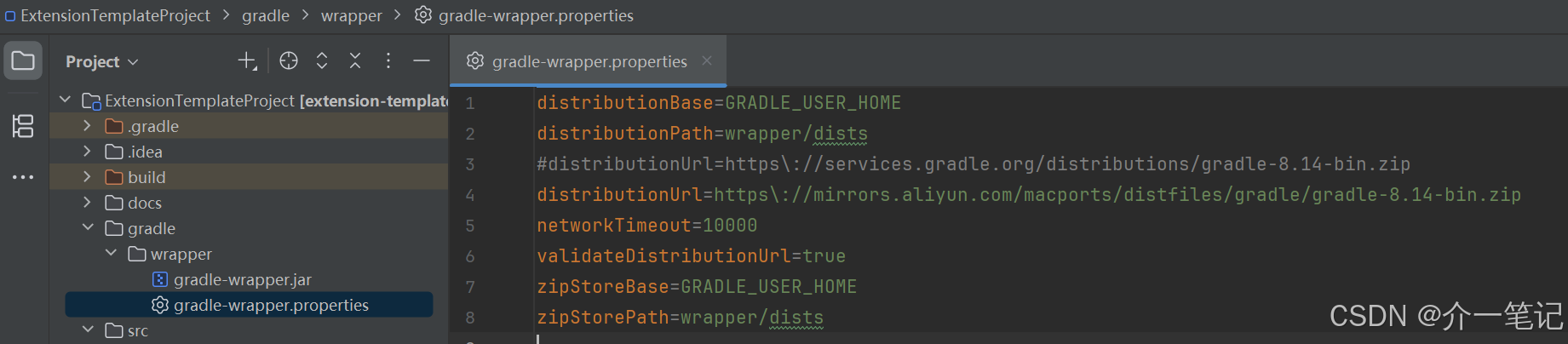This screenshot has height=344, width=1568.
Task: Select the .gradle folder row
Action: [249, 126]
